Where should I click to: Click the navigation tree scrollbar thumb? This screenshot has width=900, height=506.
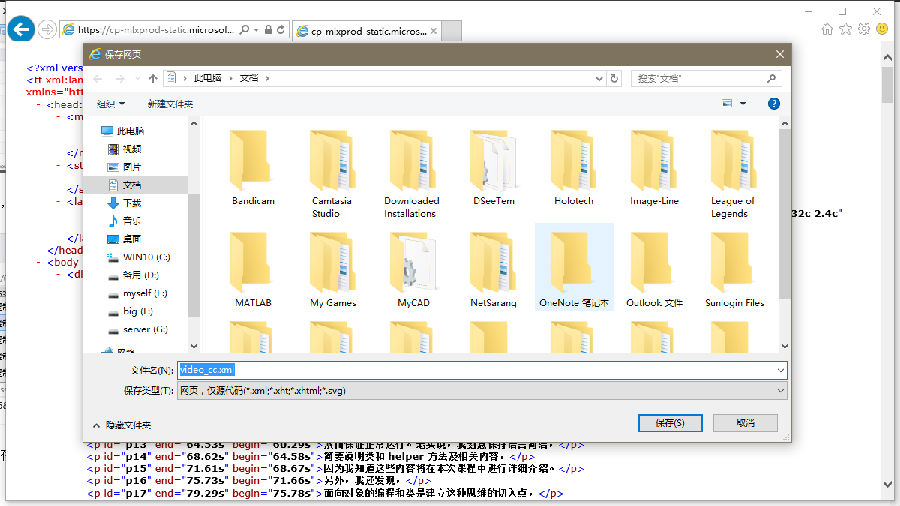tap(193, 255)
